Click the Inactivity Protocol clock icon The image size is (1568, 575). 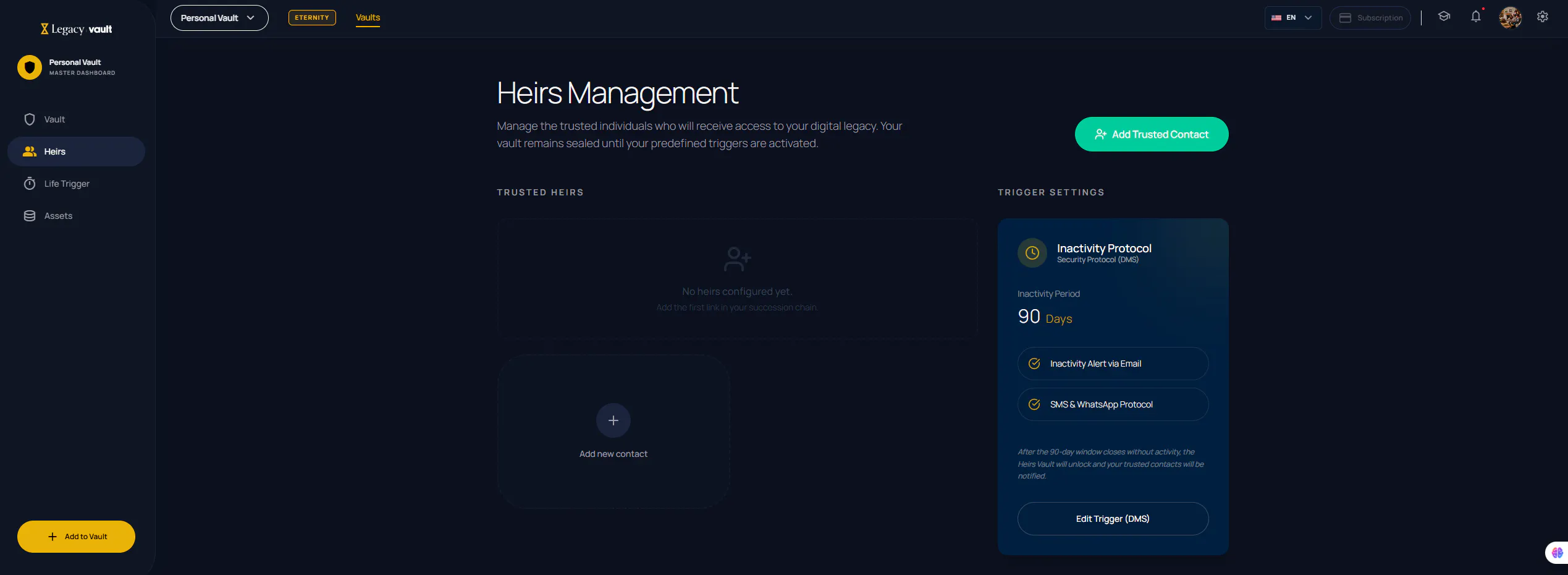[1032, 253]
